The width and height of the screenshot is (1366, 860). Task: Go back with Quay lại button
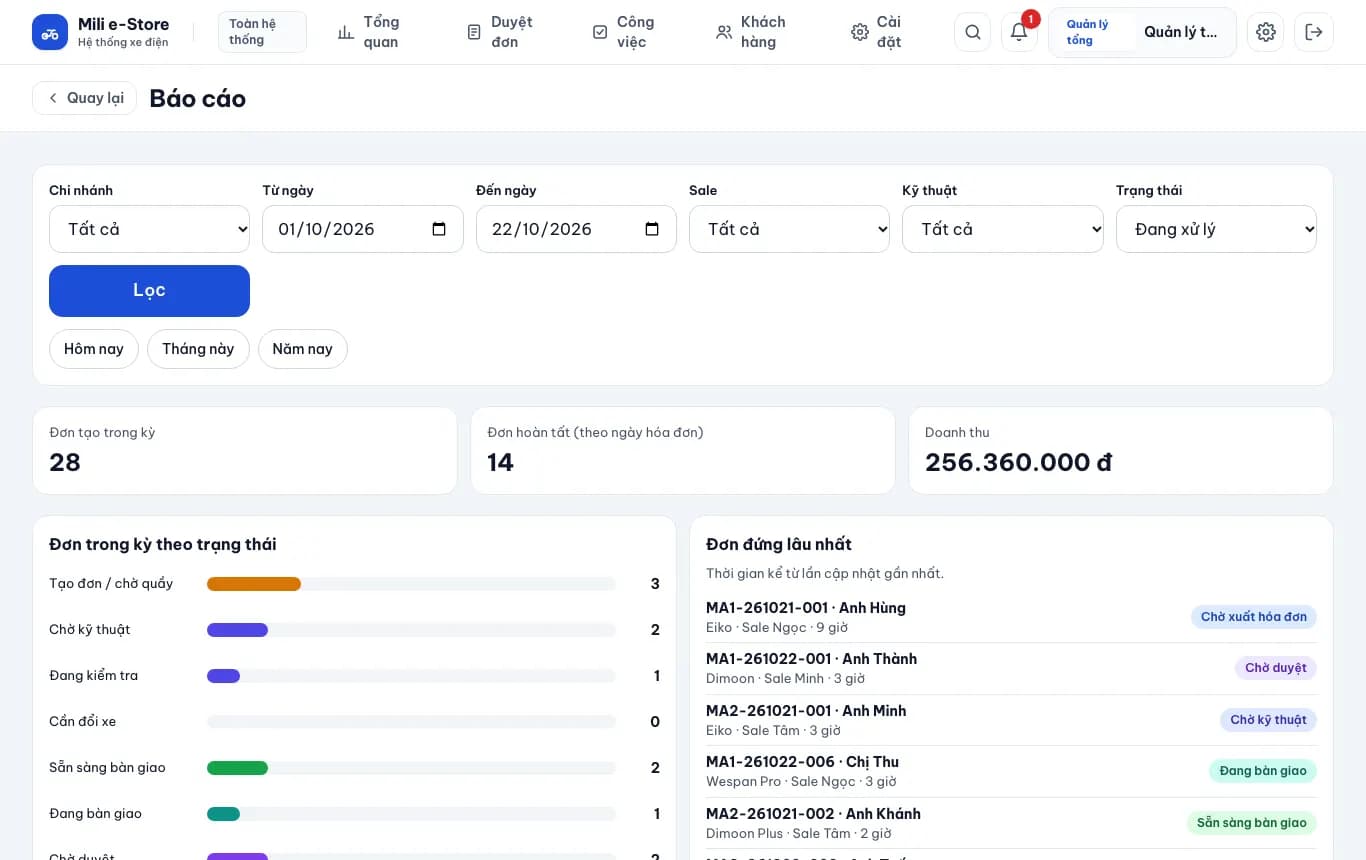tap(85, 98)
